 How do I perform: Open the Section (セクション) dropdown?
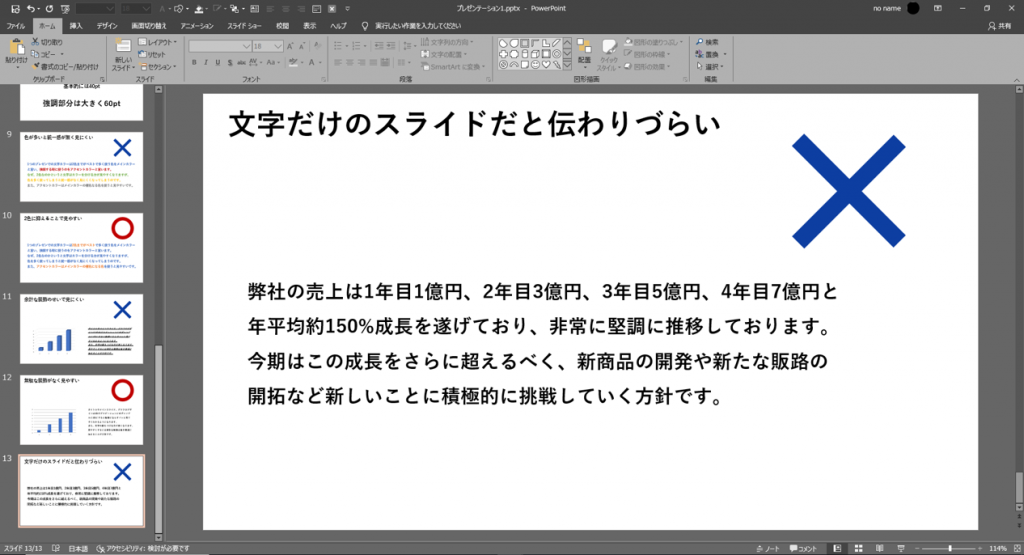pyautogui.click(x=157, y=67)
